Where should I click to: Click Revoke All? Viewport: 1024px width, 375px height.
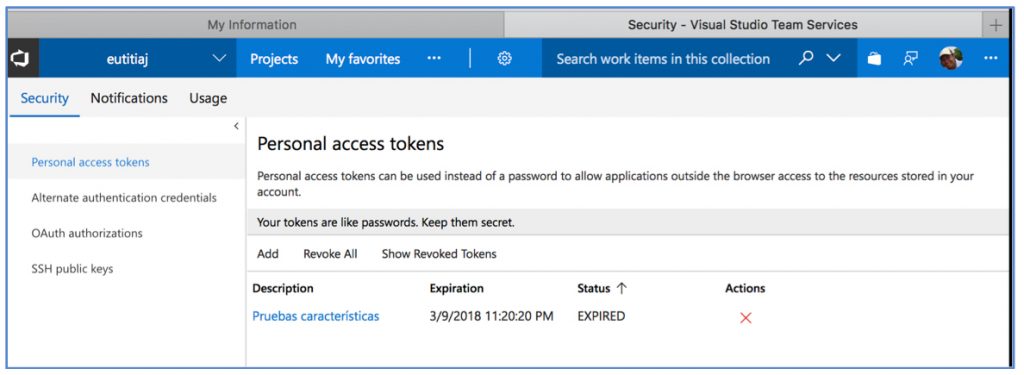point(330,254)
